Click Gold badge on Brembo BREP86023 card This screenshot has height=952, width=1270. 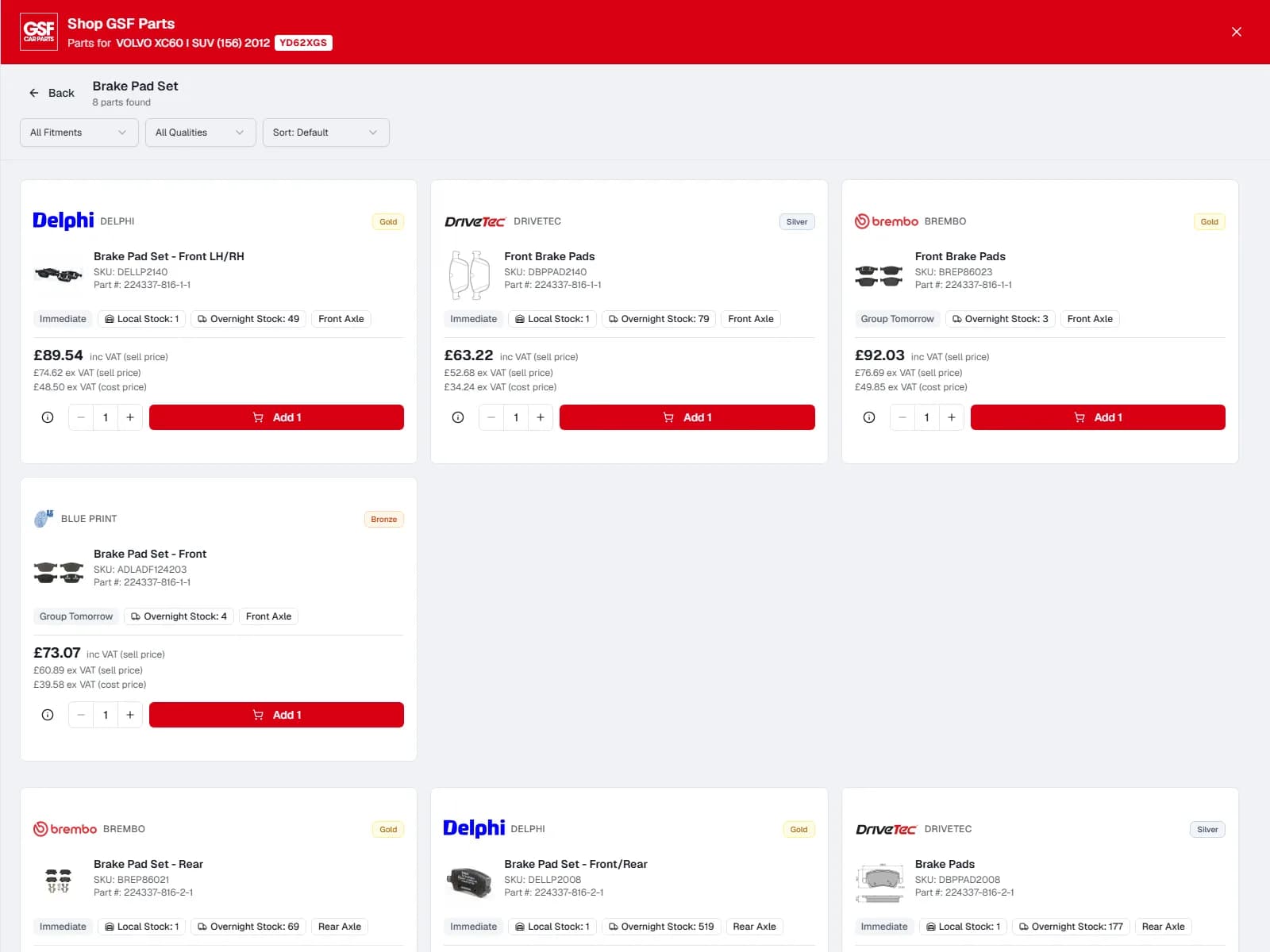[1210, 222]
